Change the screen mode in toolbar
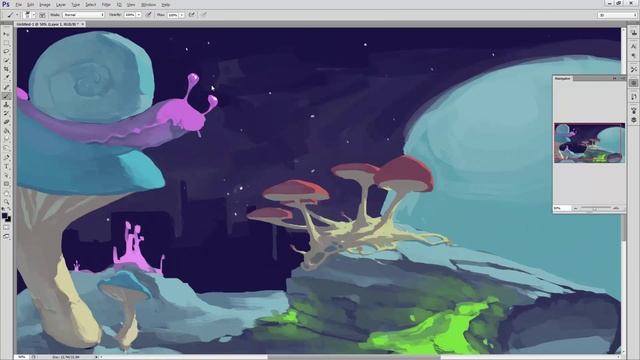The image size is (640, 360). [6, 236]
